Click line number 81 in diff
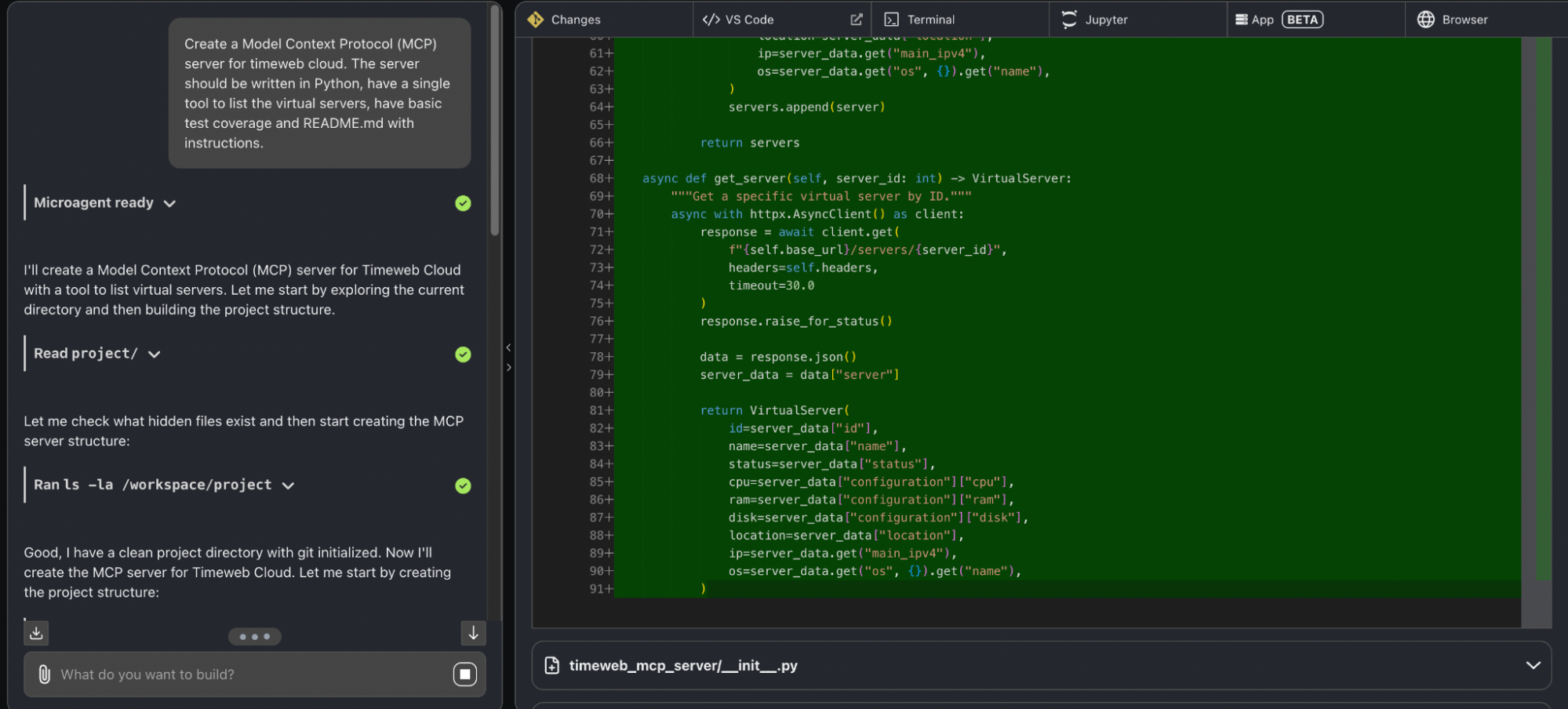Viewport: 1568px width, 709px height. 601,410
